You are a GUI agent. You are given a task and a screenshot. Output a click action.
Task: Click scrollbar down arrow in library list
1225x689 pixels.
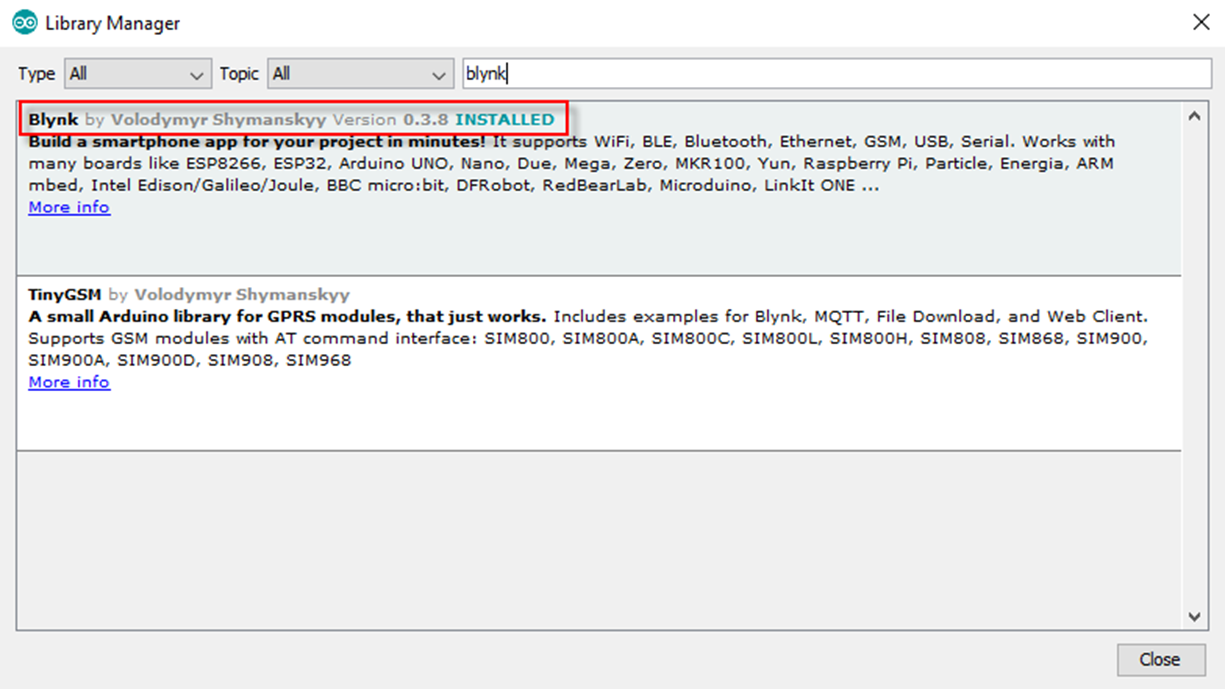1193,616
